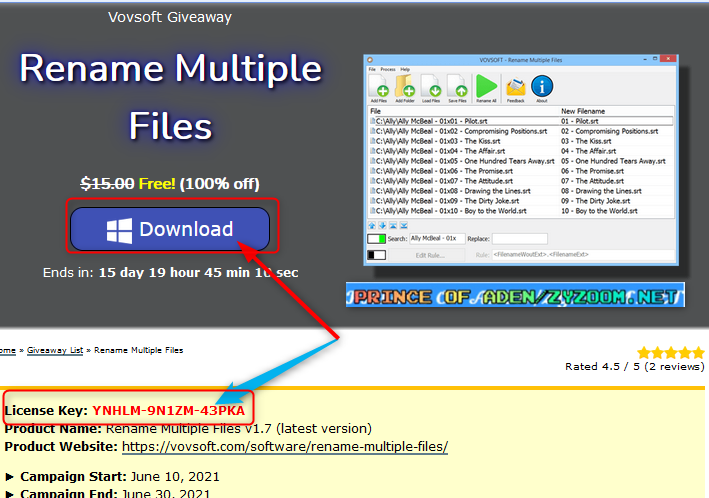This screenshot has width=709, height=498.
Task: Expand the Campaign End triangle marker
Action: coord(9,494)
